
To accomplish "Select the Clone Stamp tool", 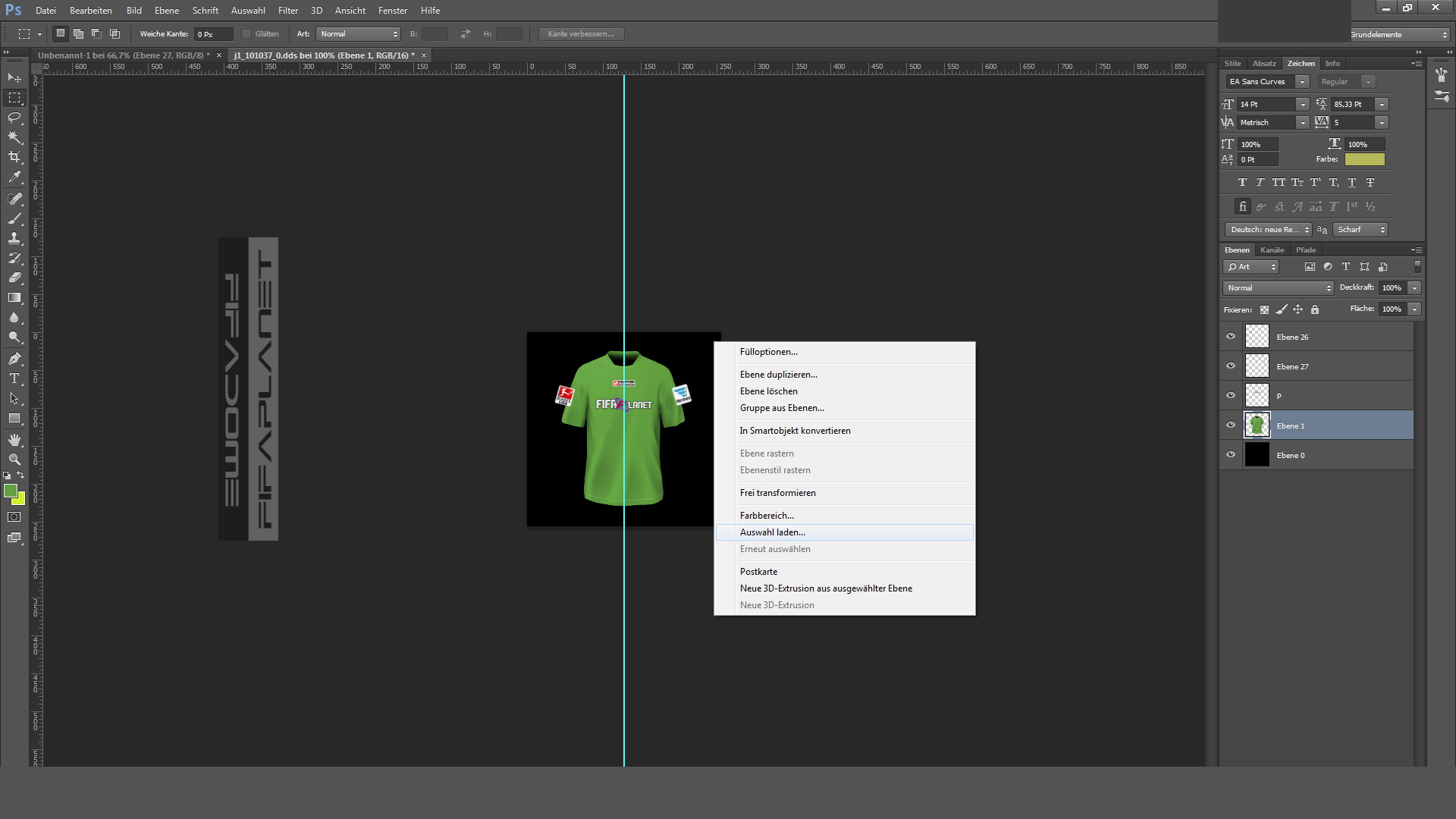I will click(14, 238).
